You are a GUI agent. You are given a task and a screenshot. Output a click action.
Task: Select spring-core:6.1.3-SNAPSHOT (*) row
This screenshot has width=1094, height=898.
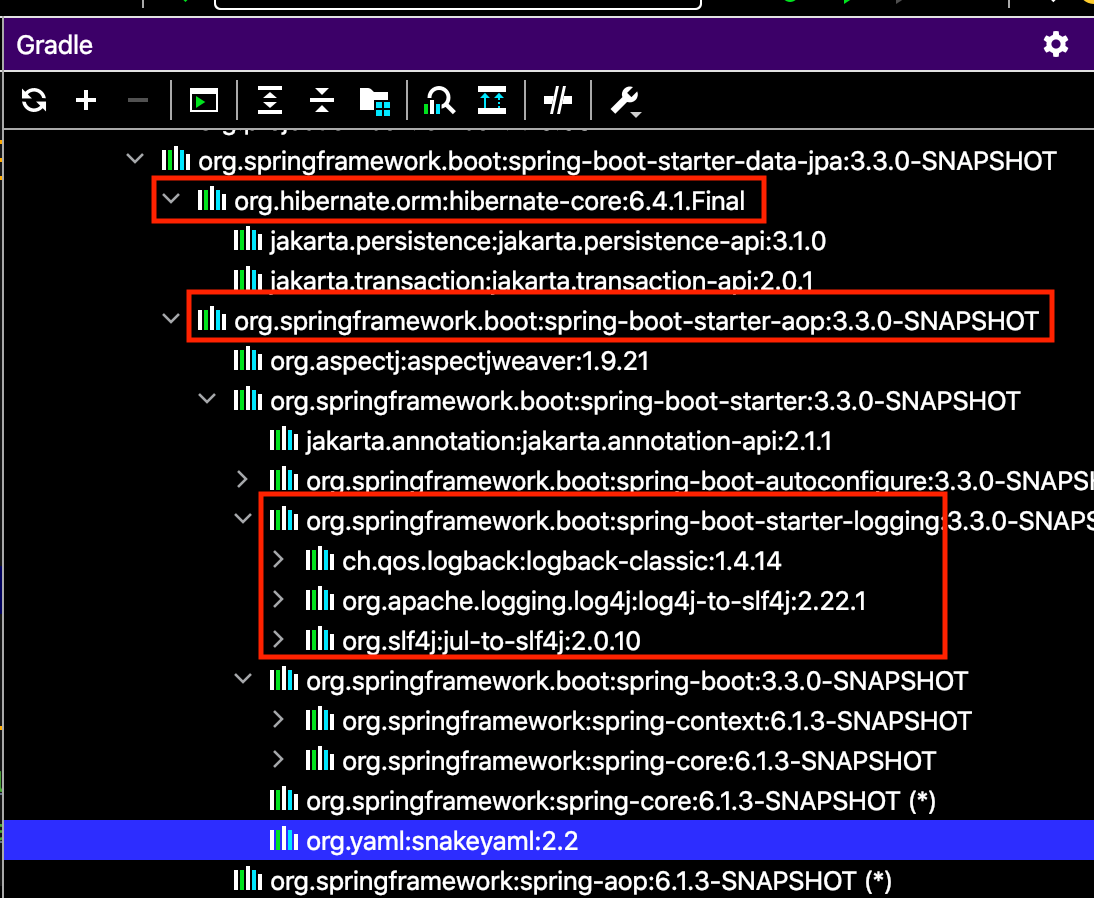click(x=548, y=801)
